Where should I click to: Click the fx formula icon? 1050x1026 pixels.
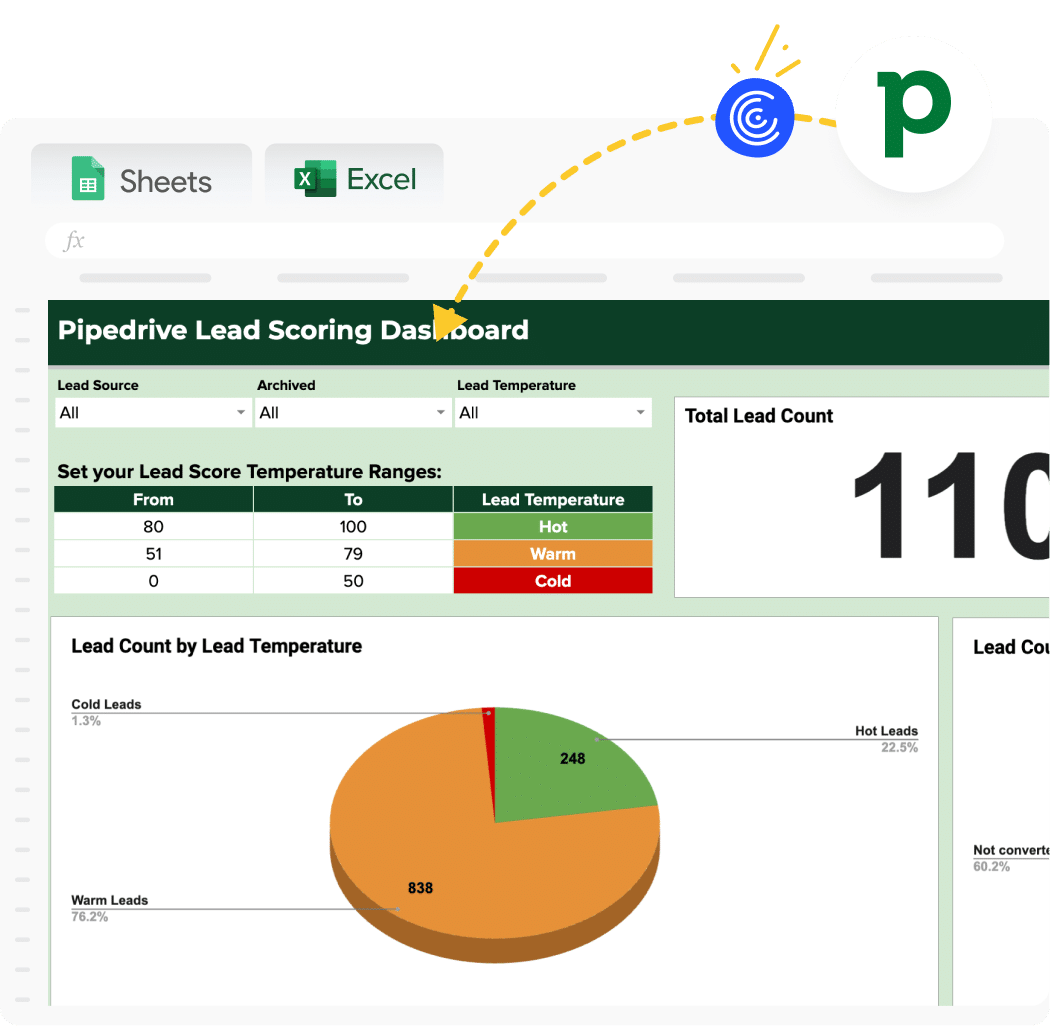coord(74,240)
